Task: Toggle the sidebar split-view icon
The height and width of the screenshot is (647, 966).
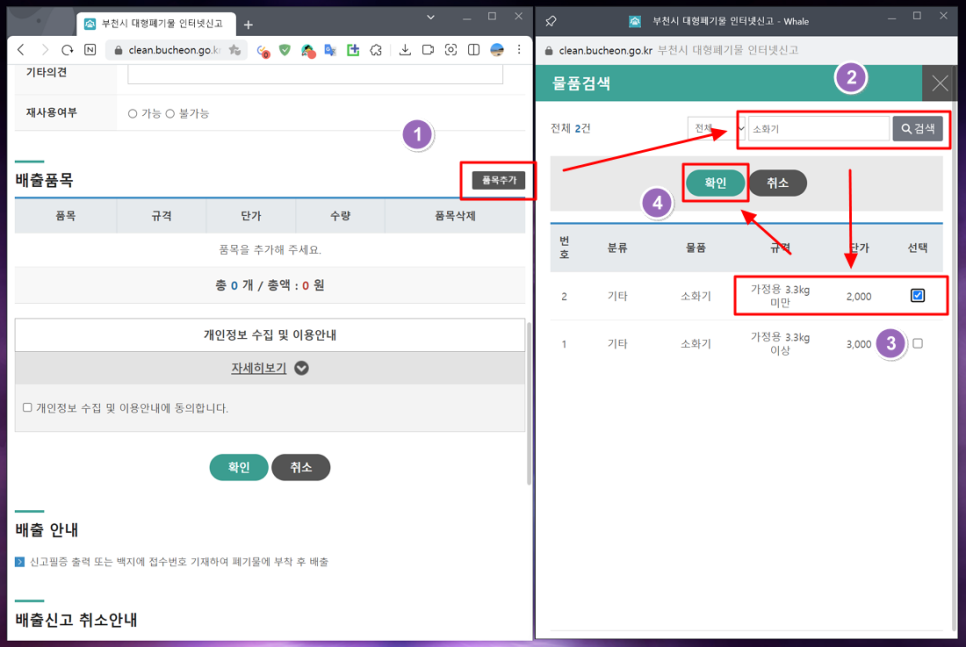Action: coord(473,50)
